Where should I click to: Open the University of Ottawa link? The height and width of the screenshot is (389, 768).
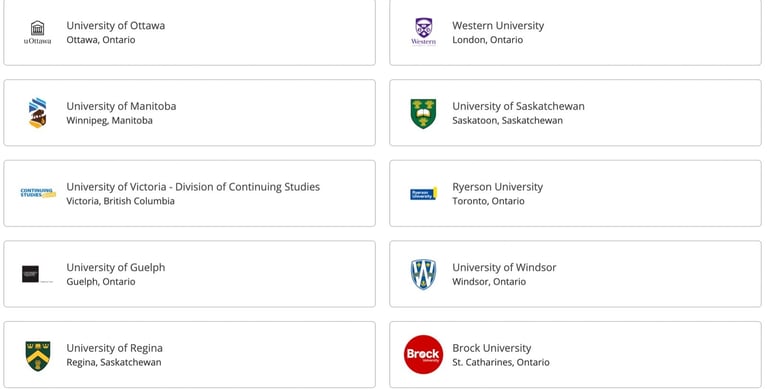(x=116, y=25)
